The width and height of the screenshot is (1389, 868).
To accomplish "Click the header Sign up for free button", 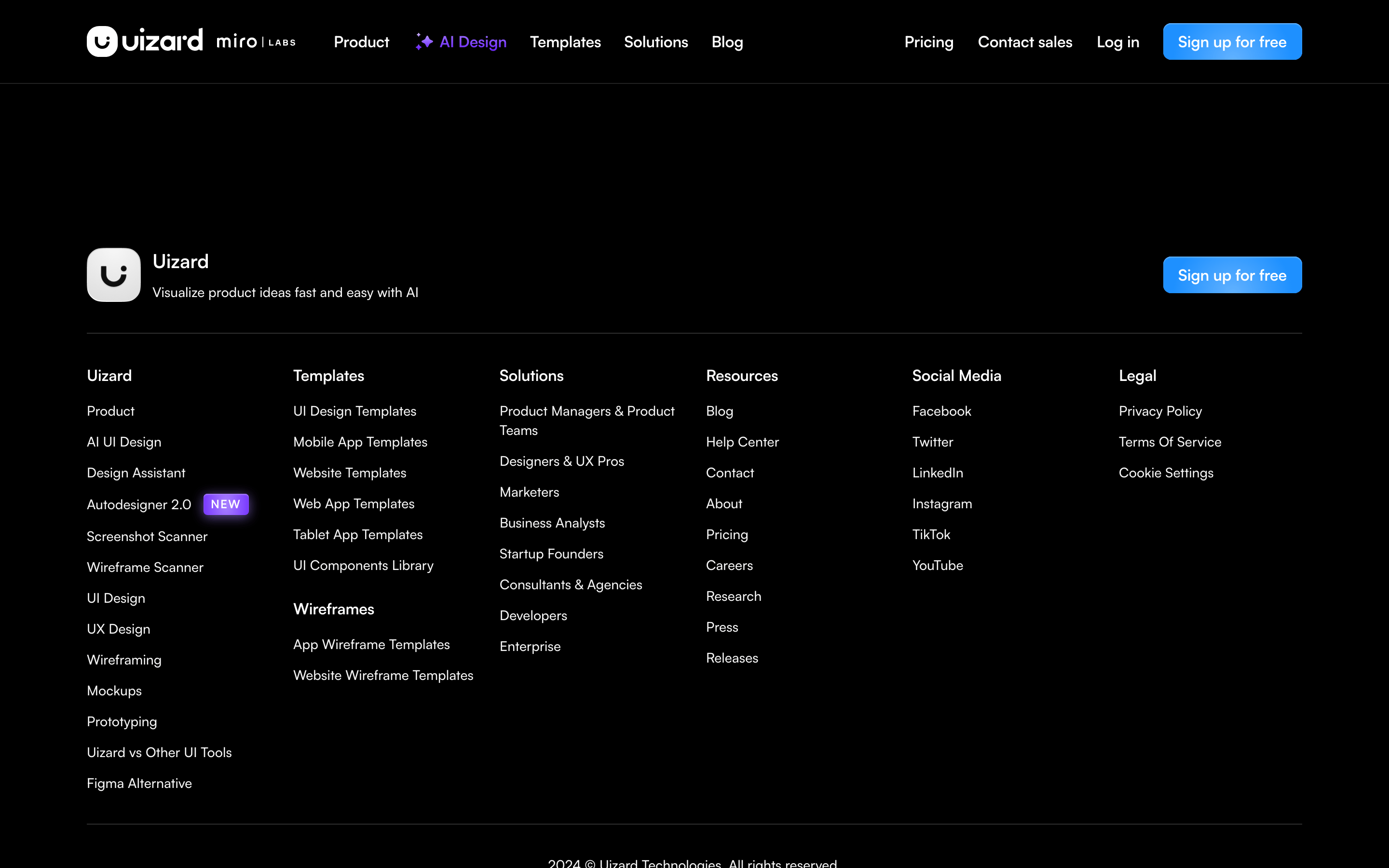I will pos(1232,41).
